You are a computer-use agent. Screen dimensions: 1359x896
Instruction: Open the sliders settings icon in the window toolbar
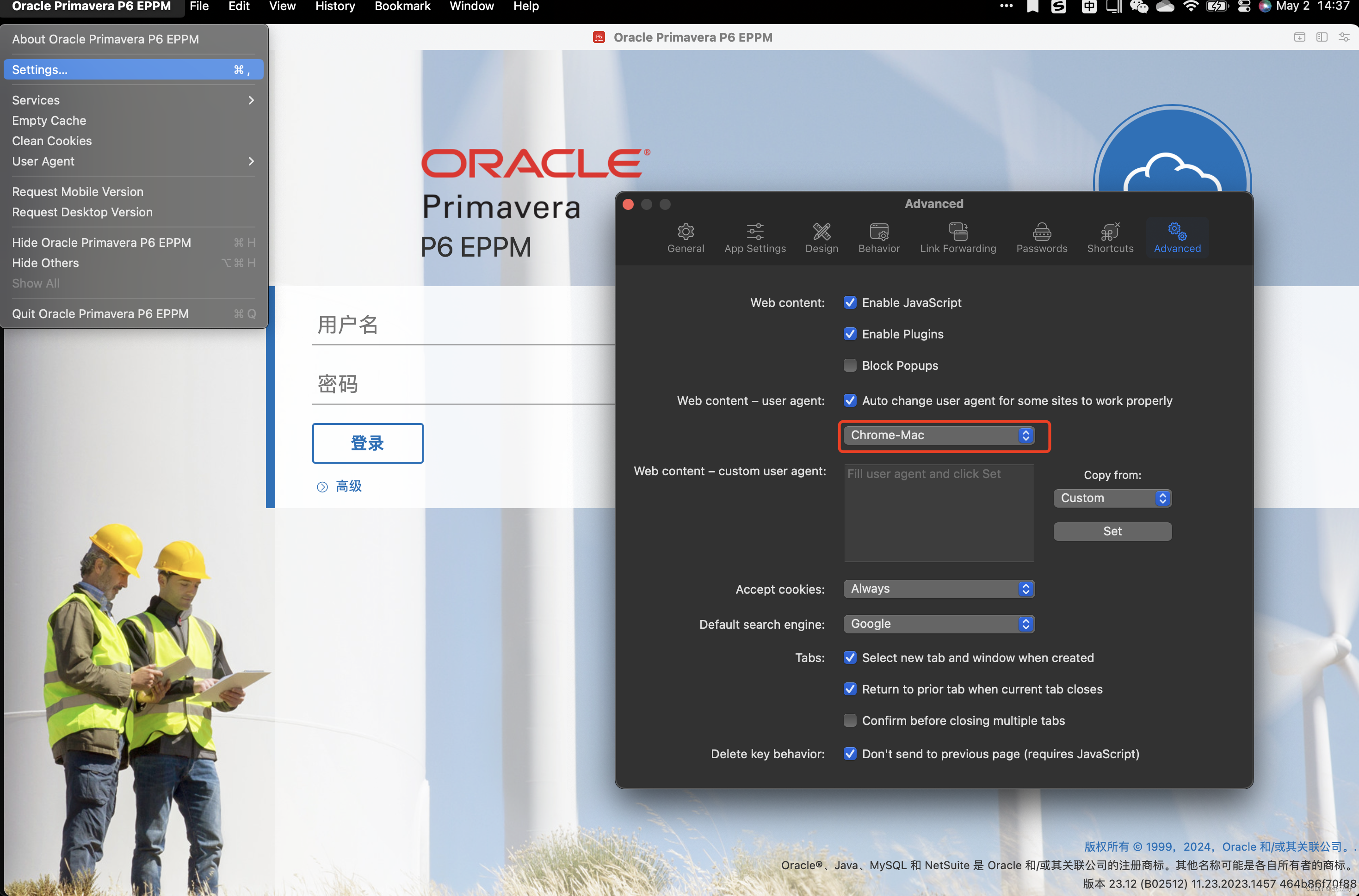pyautogui.click(x=1344, y=37)
